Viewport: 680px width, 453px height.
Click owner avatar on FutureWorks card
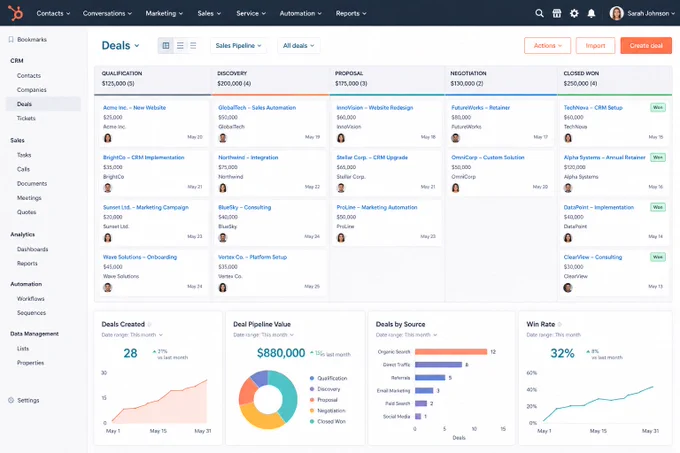(x=455, y=138)
